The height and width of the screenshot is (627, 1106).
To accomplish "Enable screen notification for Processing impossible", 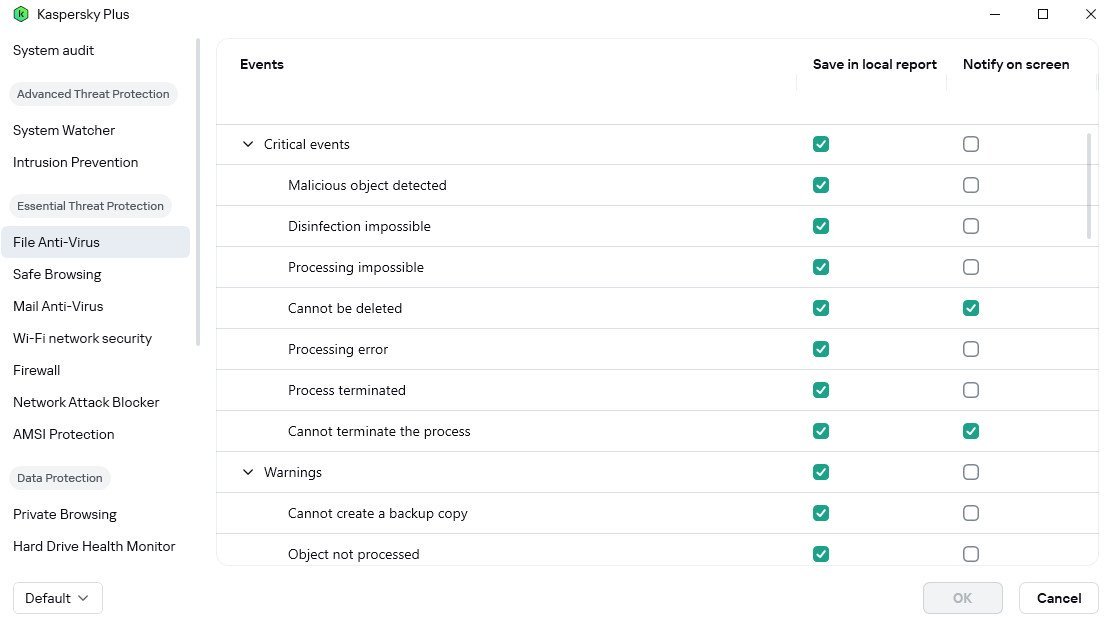I will tap(971, 267).
